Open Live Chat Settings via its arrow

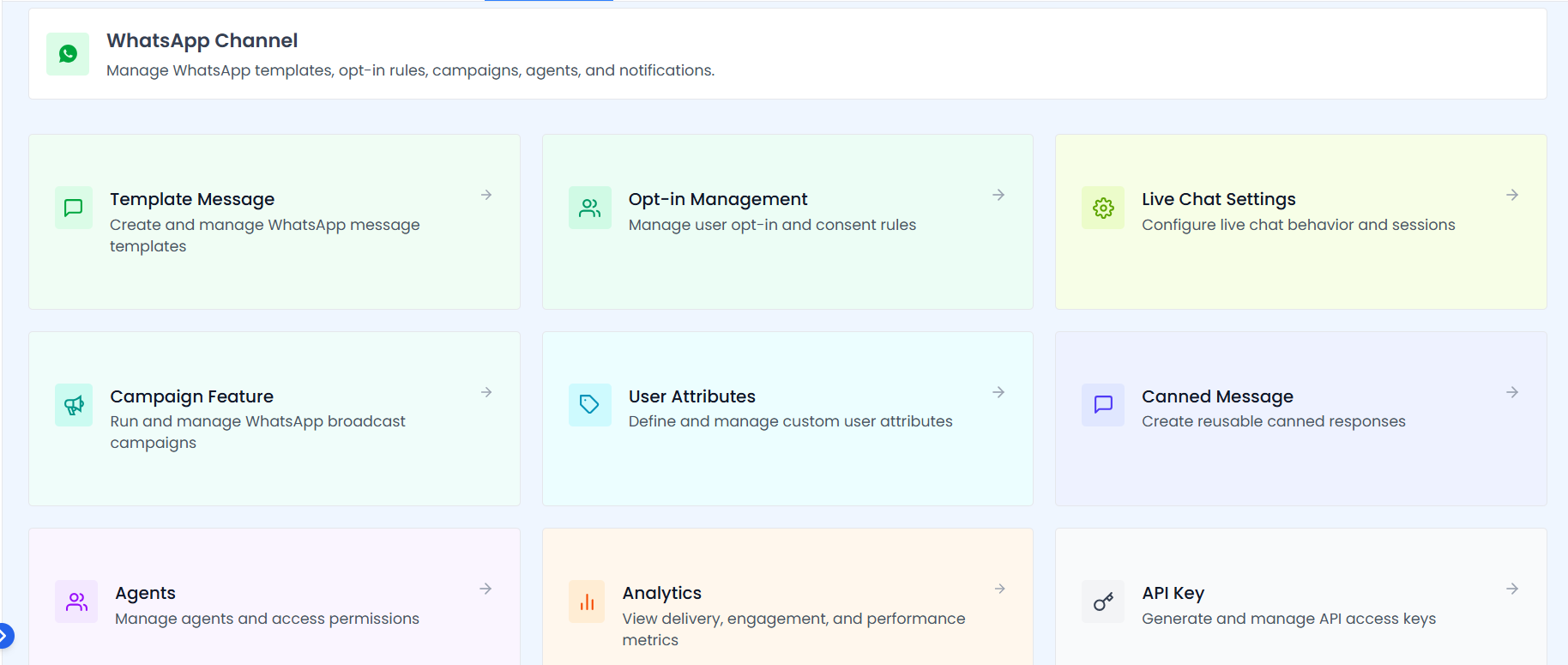(x=1512, y=195)
